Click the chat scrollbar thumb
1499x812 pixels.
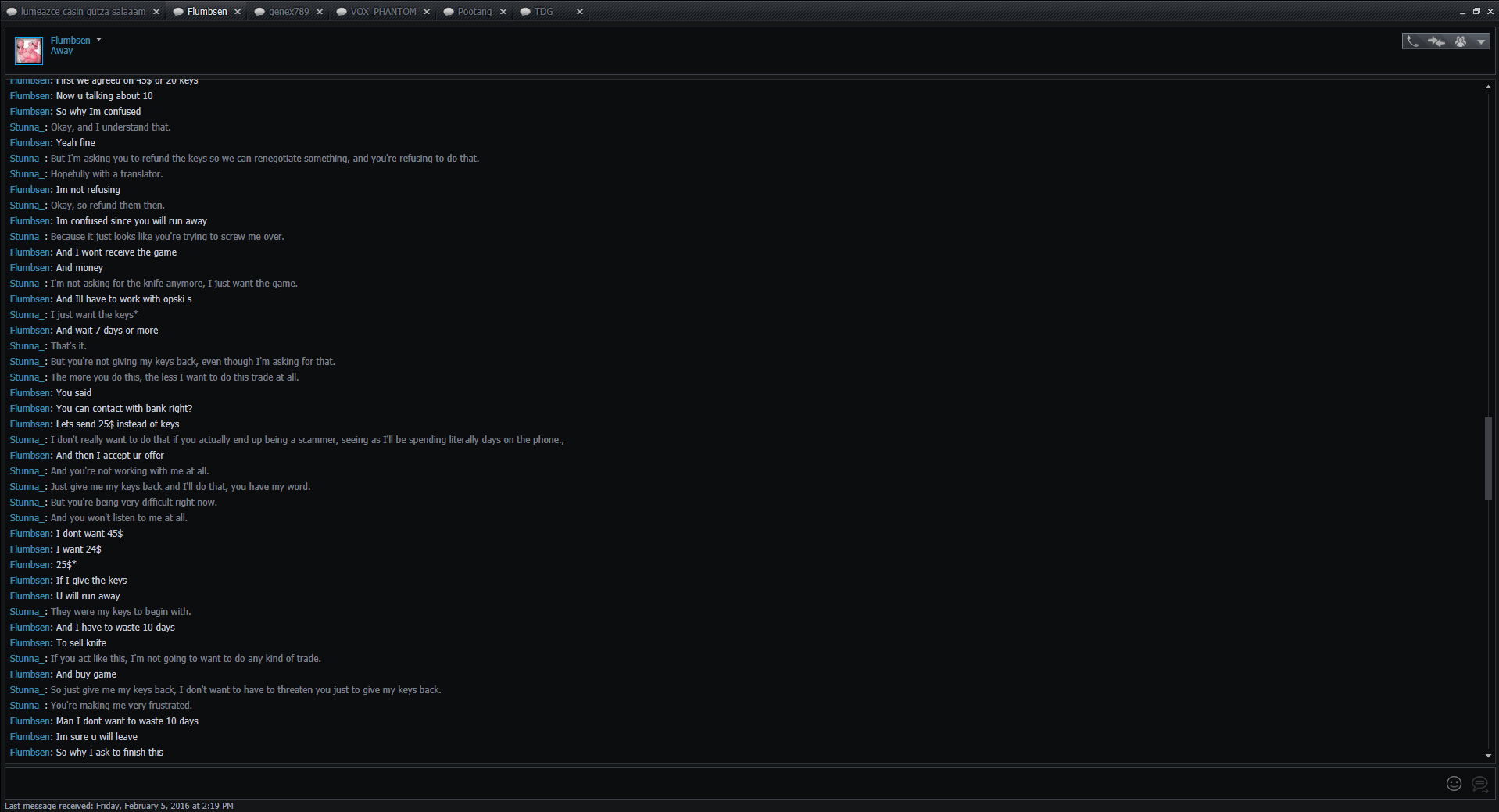[x=1488, y=459]
